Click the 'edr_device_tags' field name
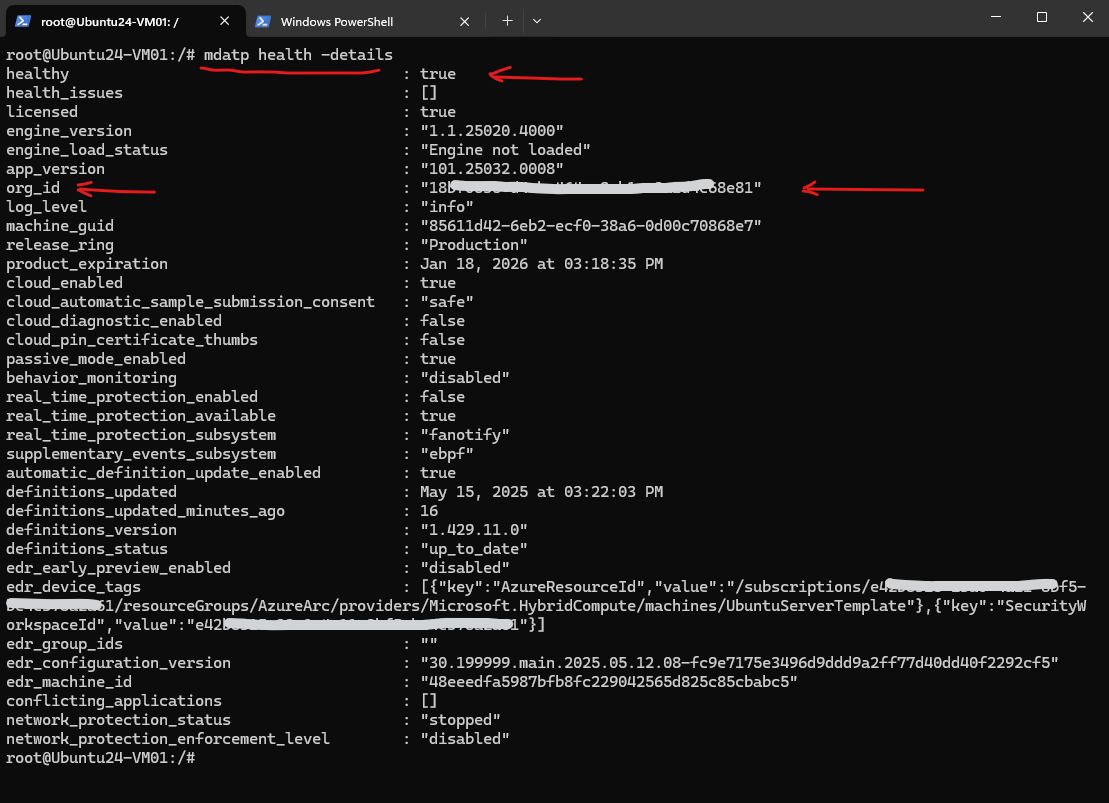The image size is (1109, 803). pos(74,587)
